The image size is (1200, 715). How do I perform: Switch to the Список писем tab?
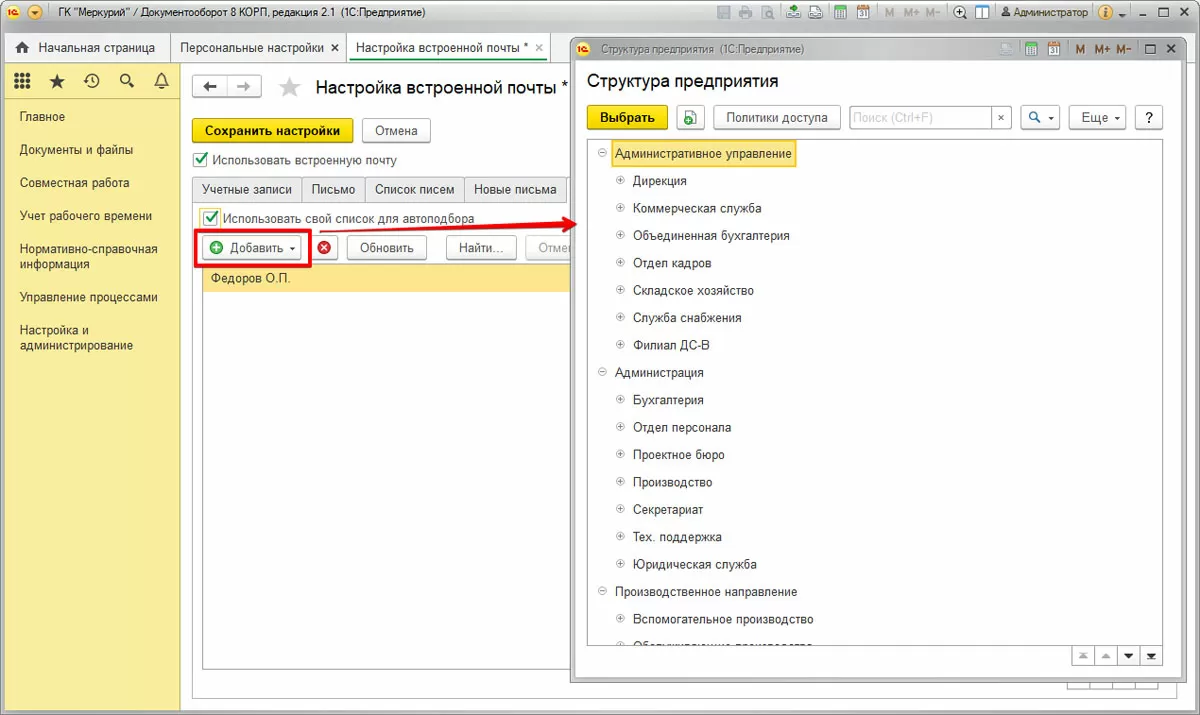pos(414,189)
